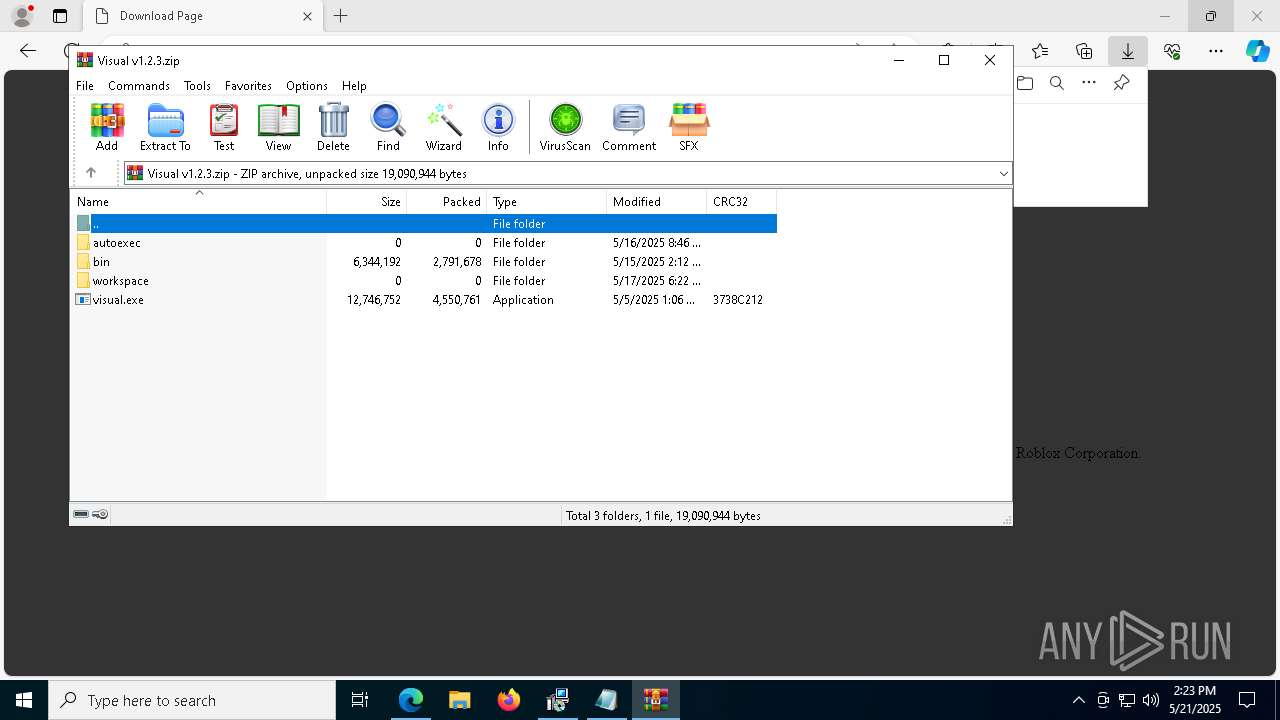Open the Options menu
The width and height of the screenshot is (1280, 720).
[x=307, y=86]
